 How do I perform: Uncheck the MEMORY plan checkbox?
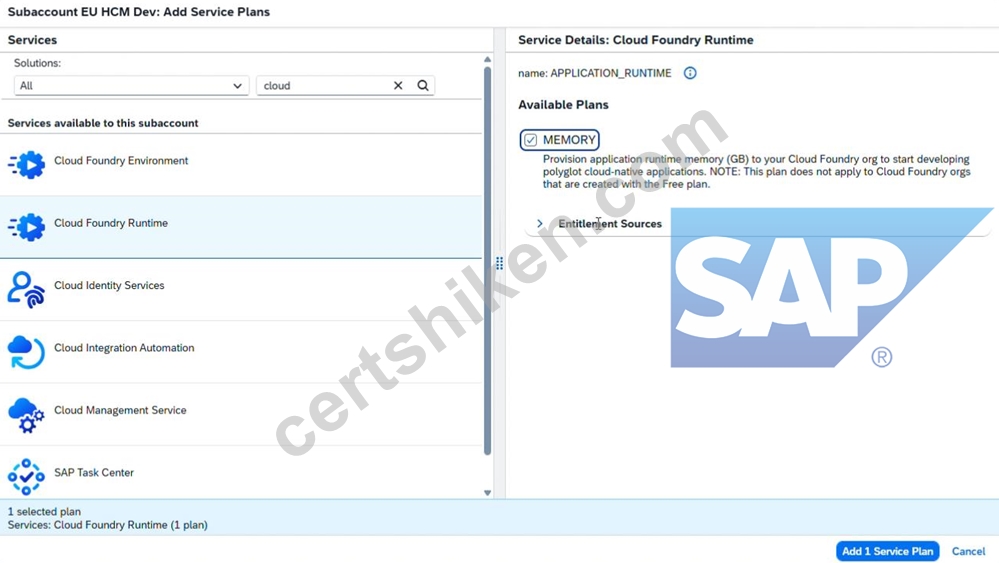[x=531, y=140]
